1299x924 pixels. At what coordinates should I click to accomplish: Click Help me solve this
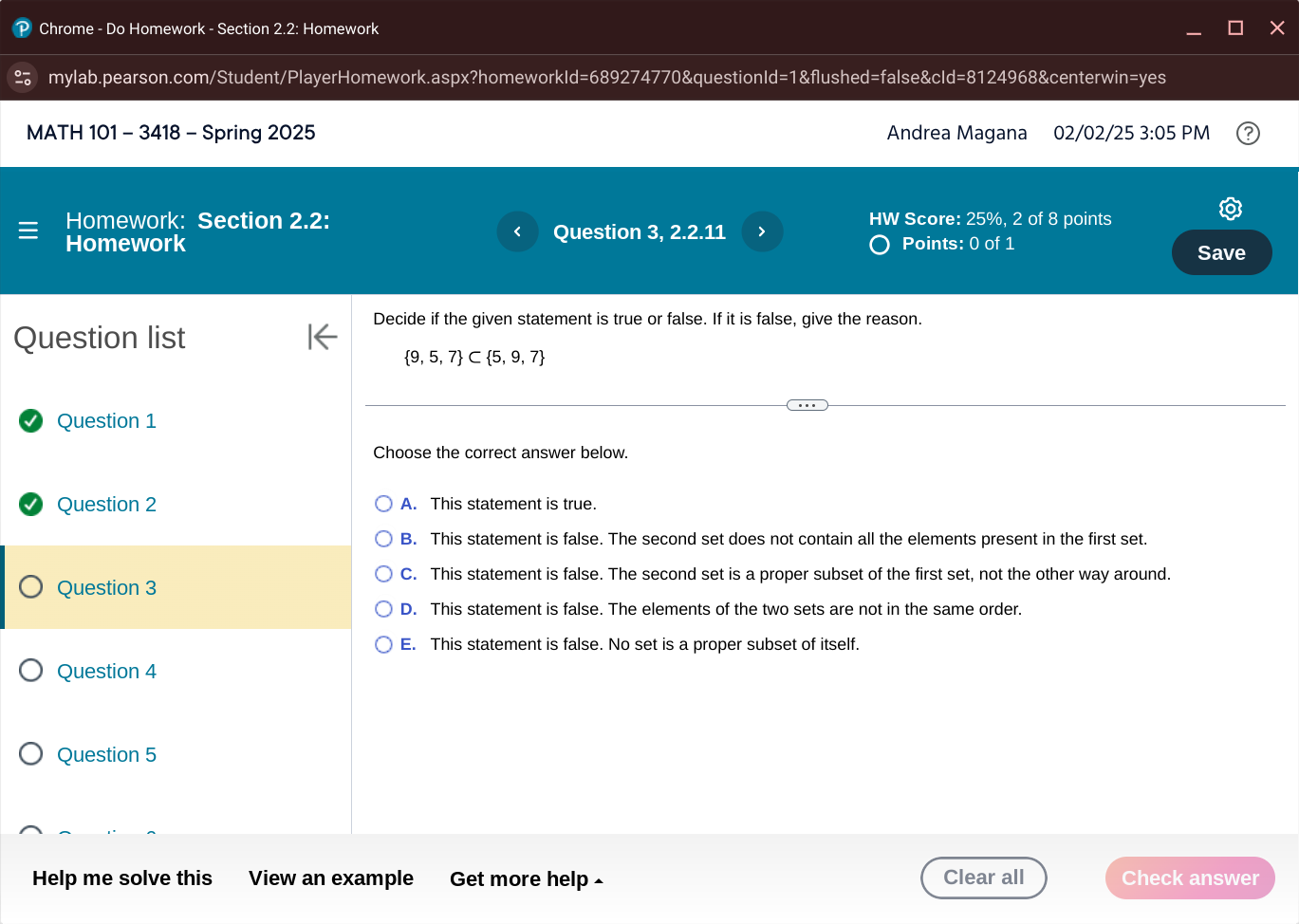pyautogui.click(x=121, y=878)
